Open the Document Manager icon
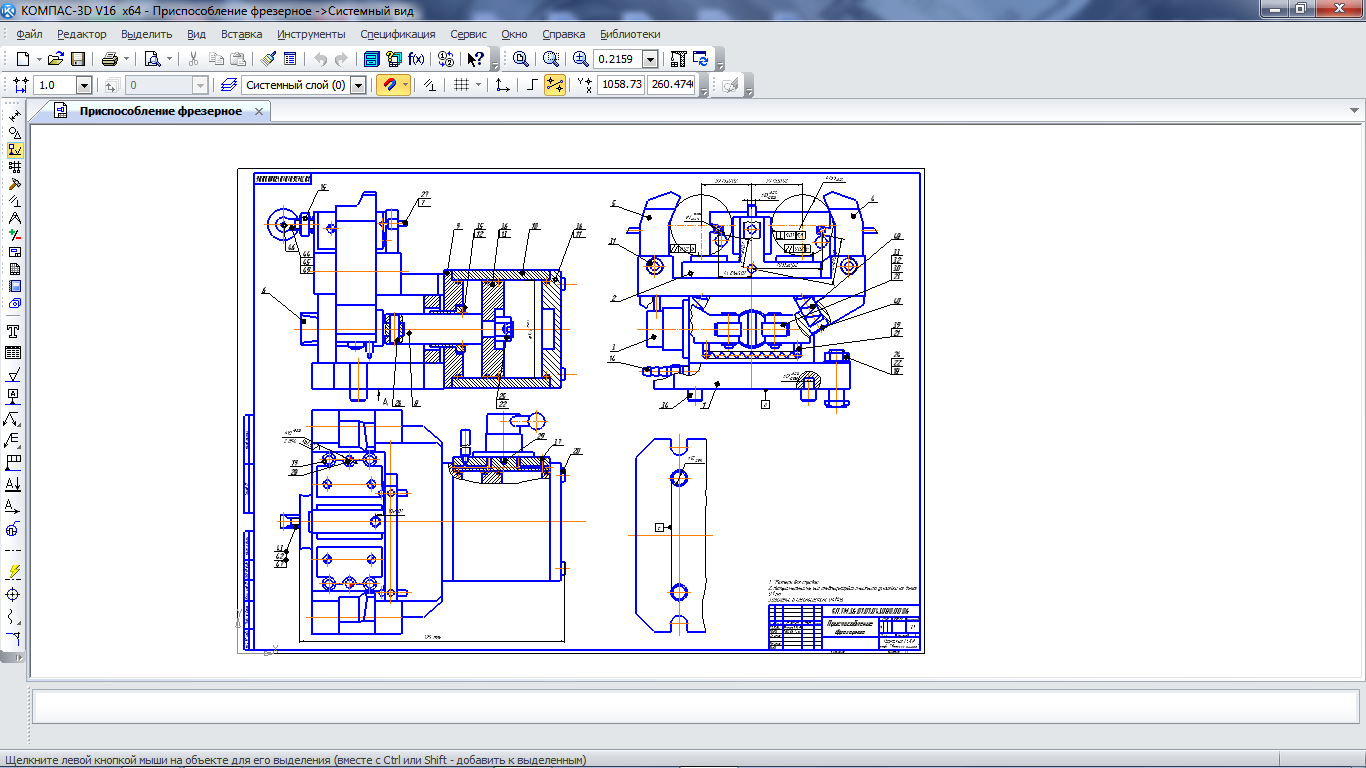 tap(372, 59)
